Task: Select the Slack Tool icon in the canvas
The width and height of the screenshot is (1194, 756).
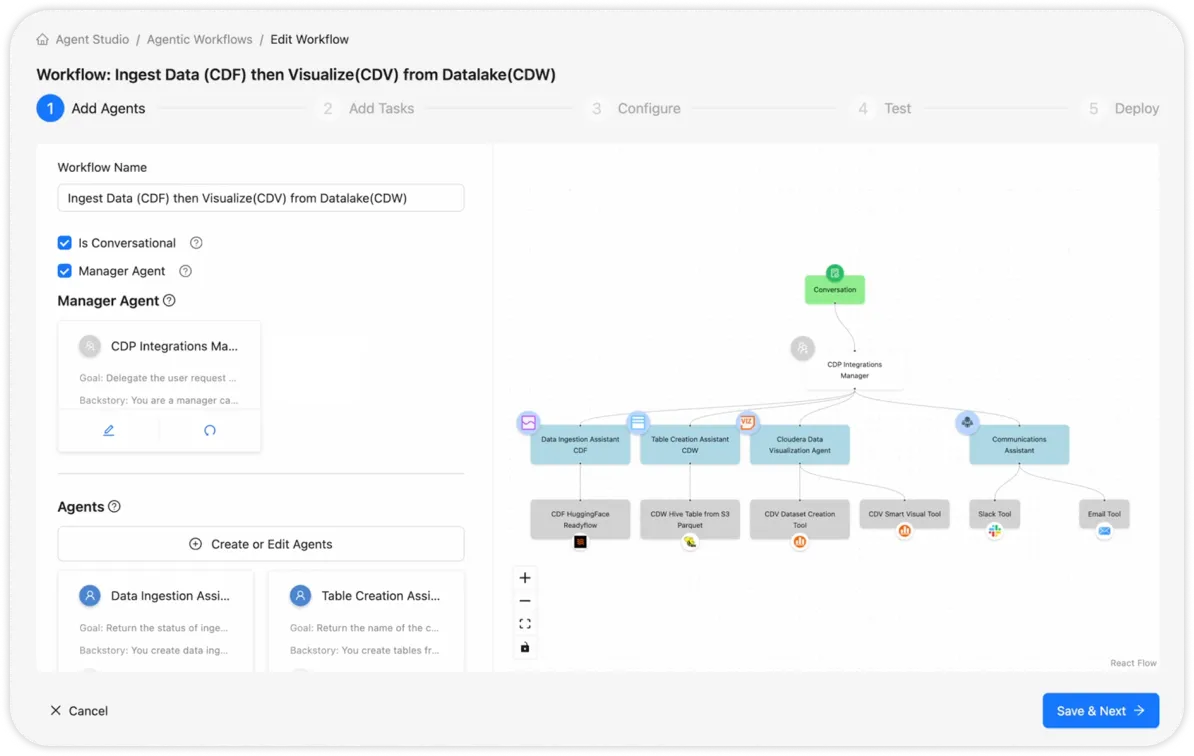Action: click(x=994, y=529)
